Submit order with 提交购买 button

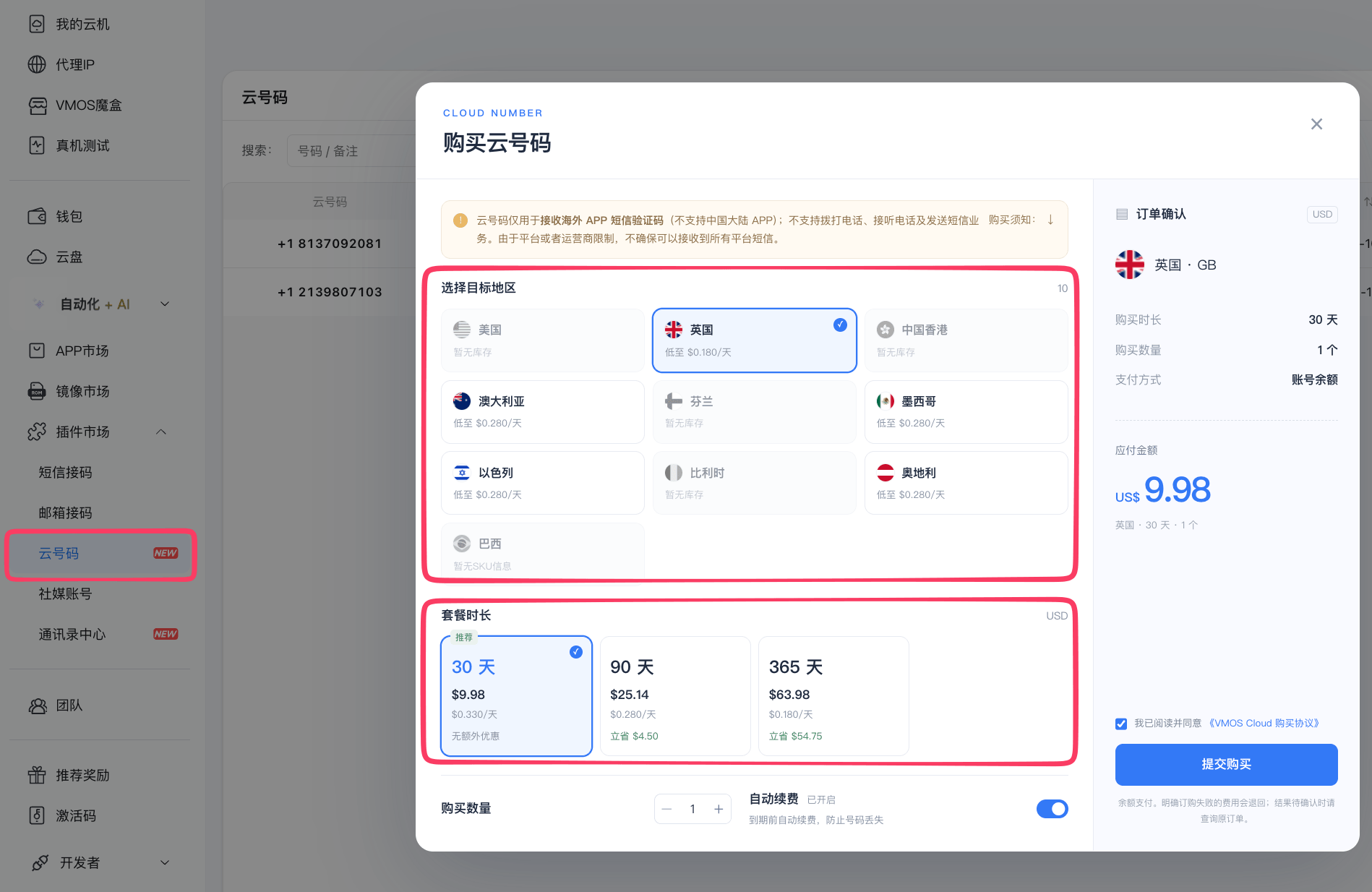coord(1226,765)
